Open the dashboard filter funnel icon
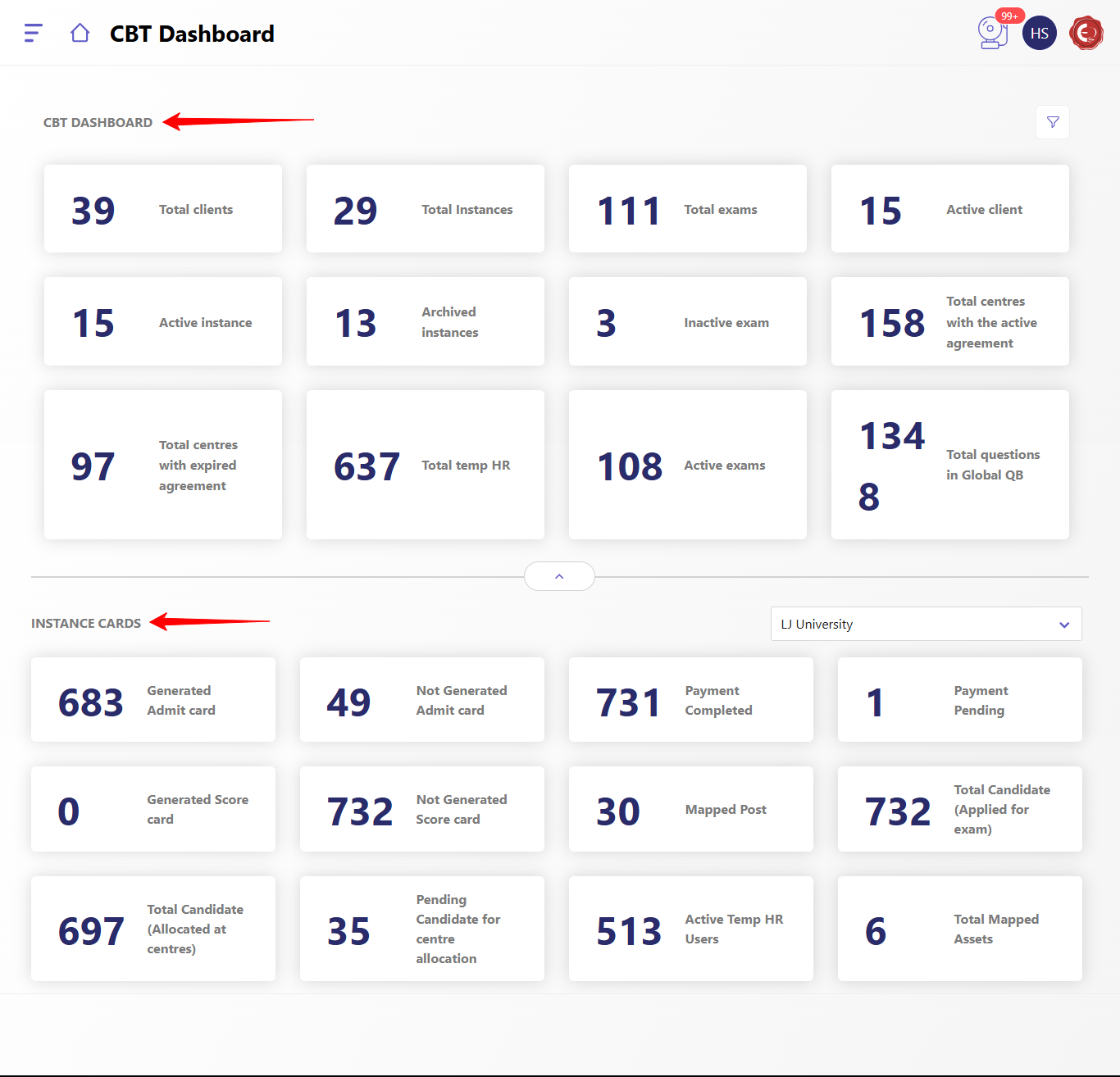Image resolution: width=1120 pixels, height=1077 pixels. (1053, 122)
